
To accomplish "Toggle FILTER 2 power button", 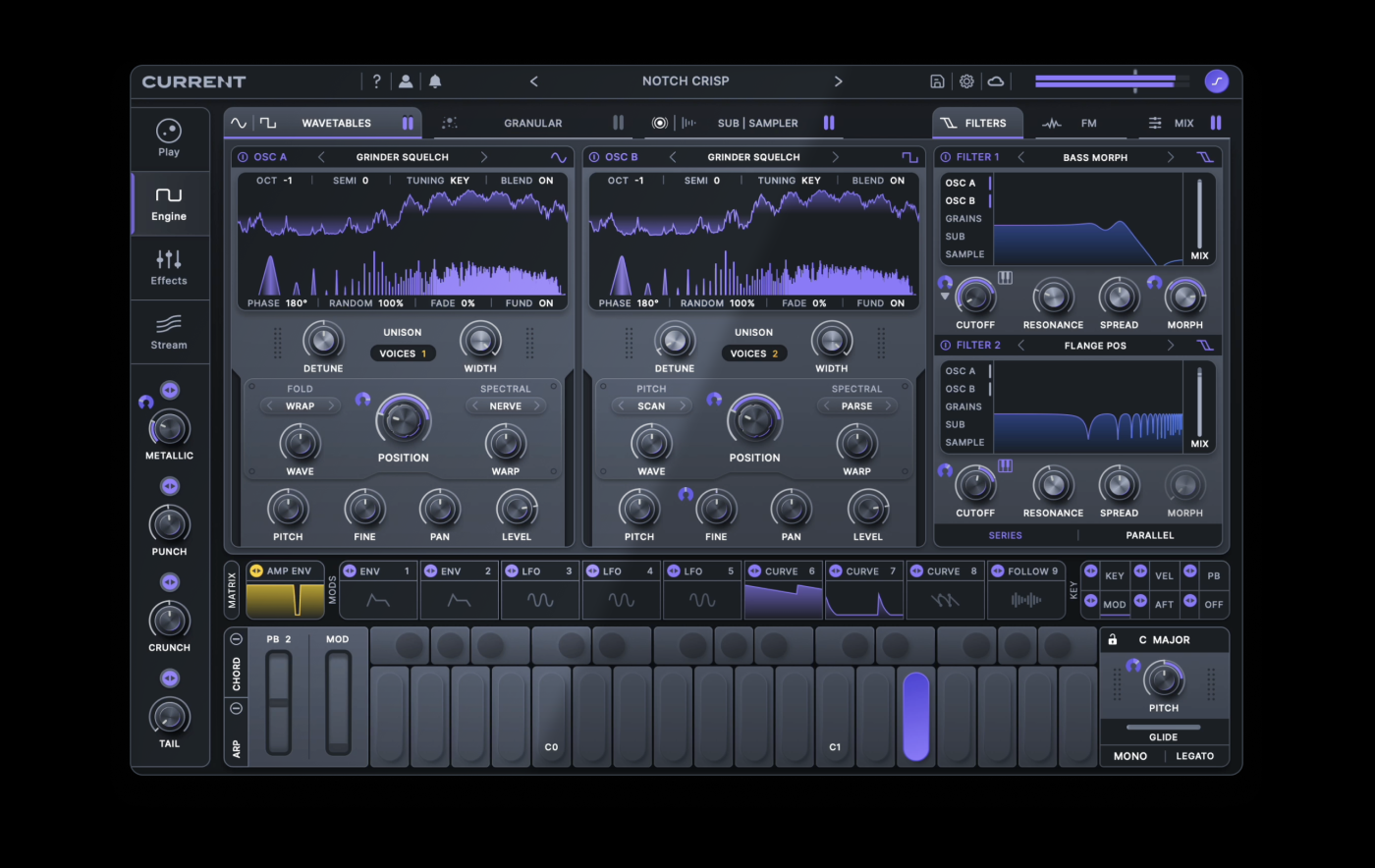I will click(x=946, y=346).
